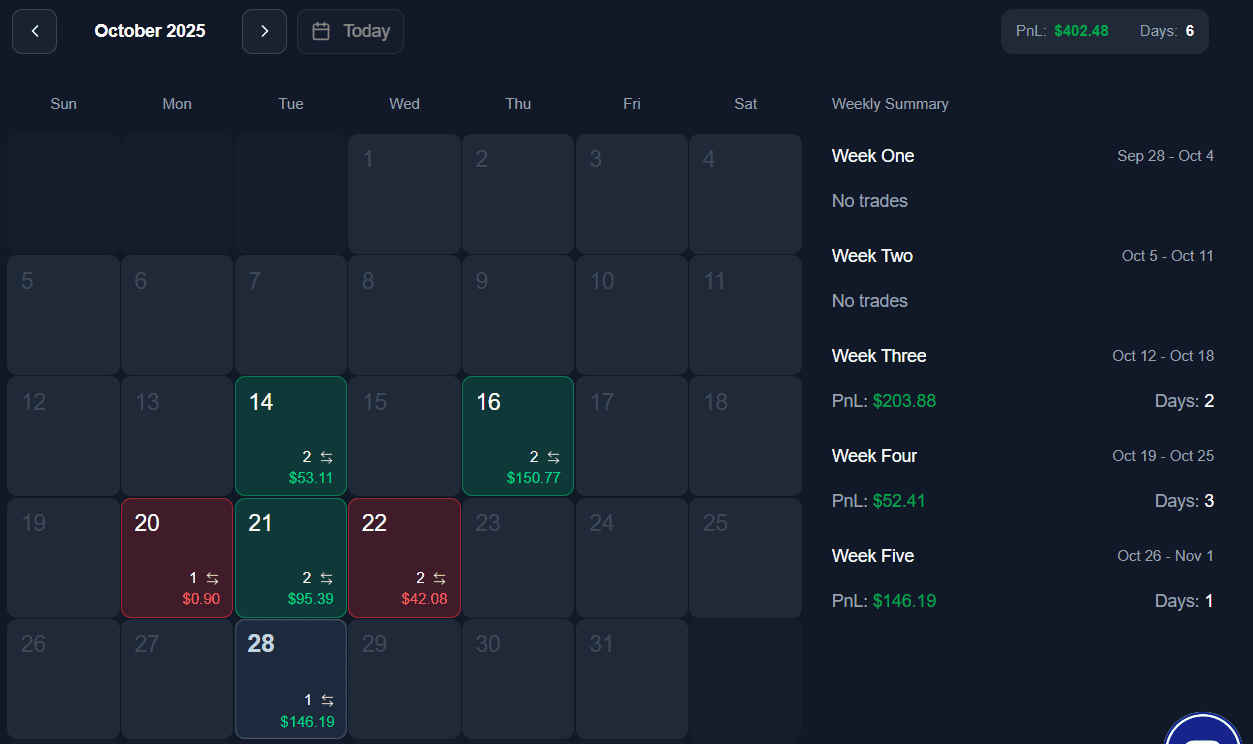Click trades swap icon on October 20

[212, 578]
